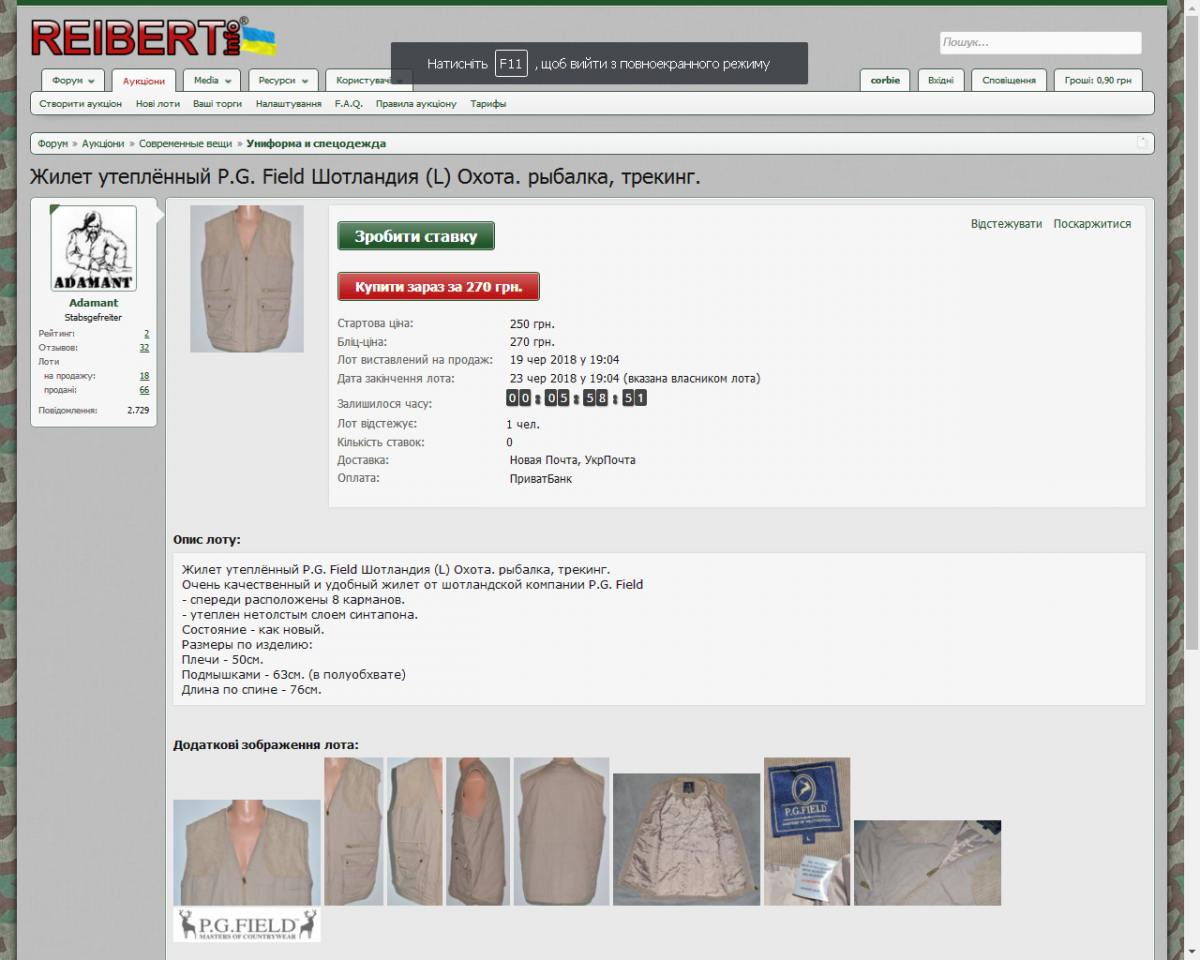The image size is (1200, 960).
Task: Open Налаштування in auction submenu
Action: [288, 104]
